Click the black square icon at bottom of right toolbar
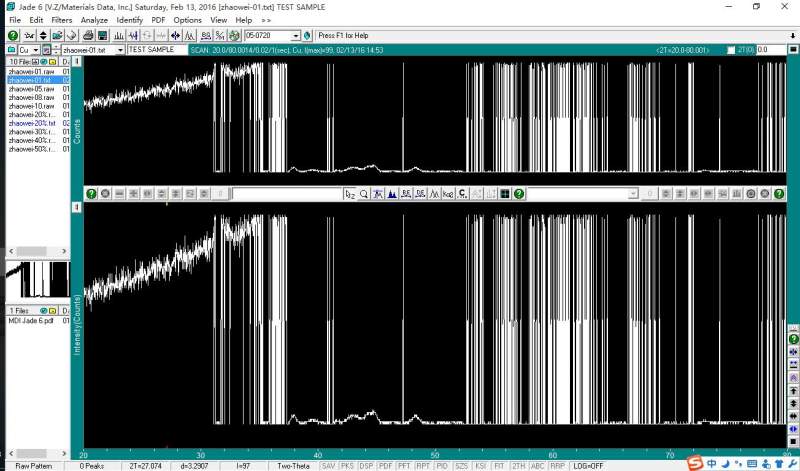The width and height of the screenshot is (800, 471). coord(793,441)
